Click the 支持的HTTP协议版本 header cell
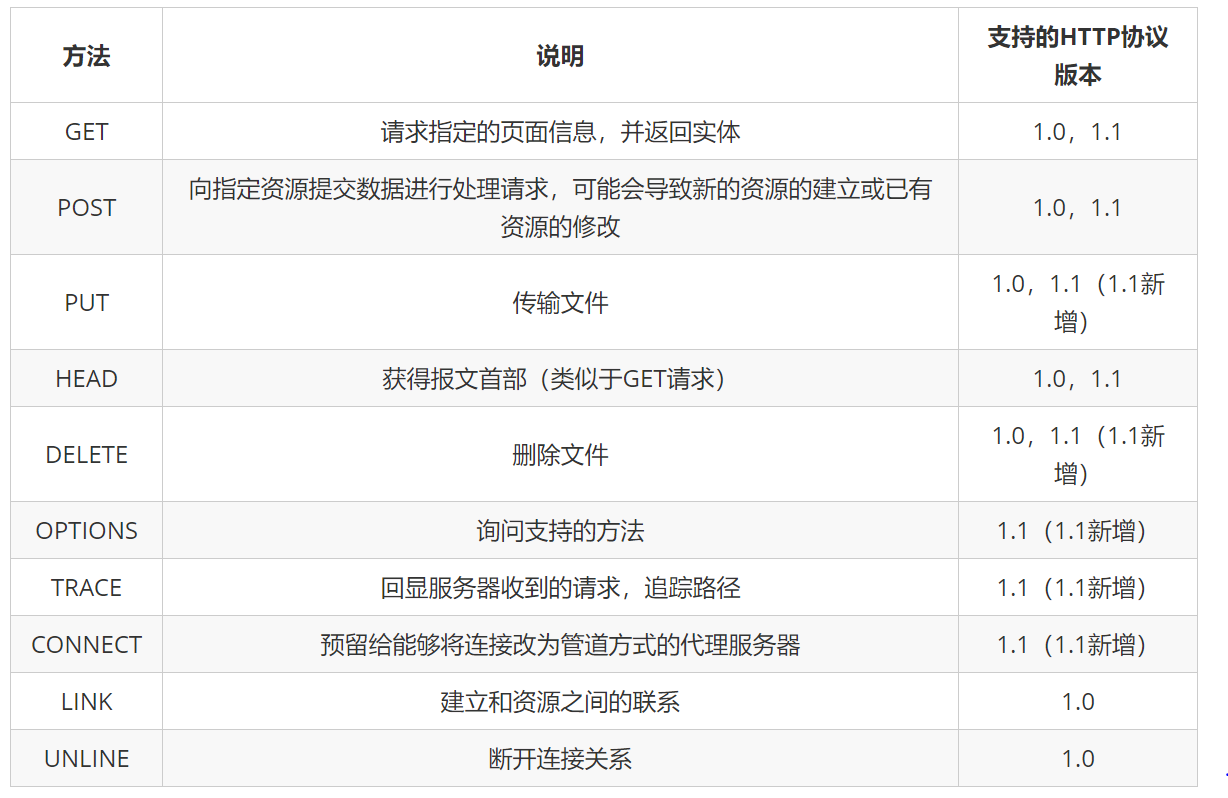The image size is (1228, 798). 1078,56
